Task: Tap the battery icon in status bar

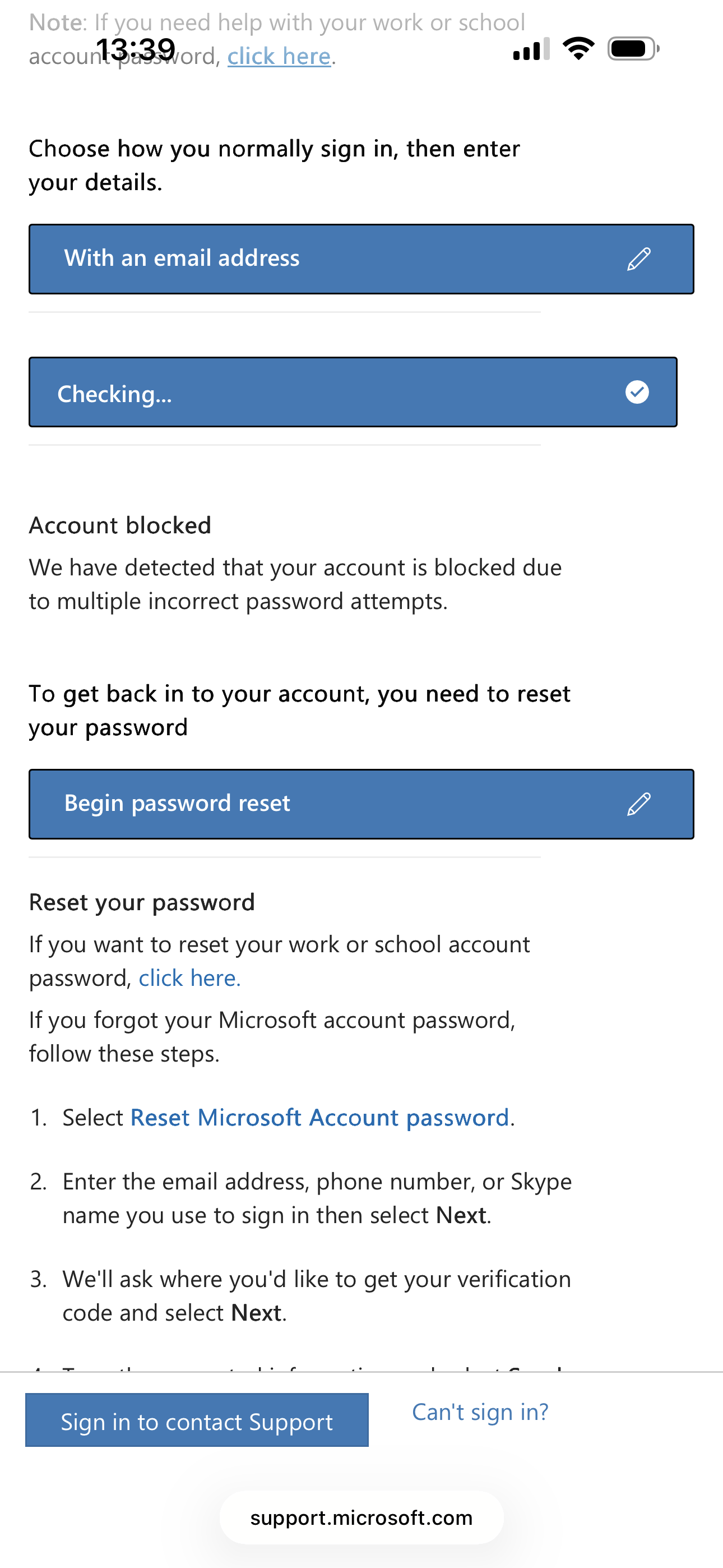Action: (x=633, y=49)
